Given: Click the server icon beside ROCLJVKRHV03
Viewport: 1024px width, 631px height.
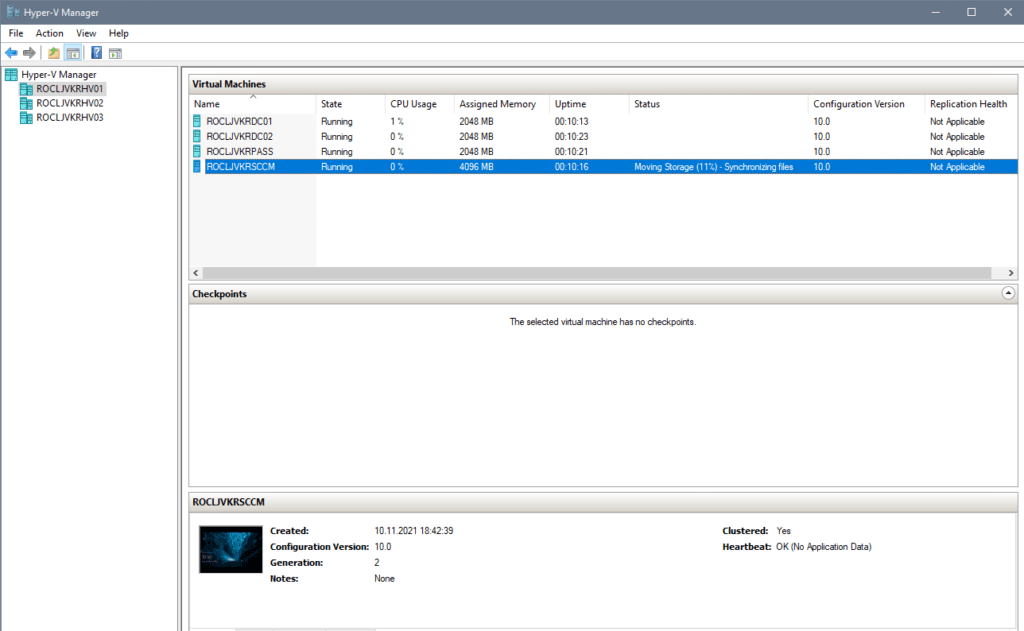Looking at the screenshot, I should click(x=26, y=118).
